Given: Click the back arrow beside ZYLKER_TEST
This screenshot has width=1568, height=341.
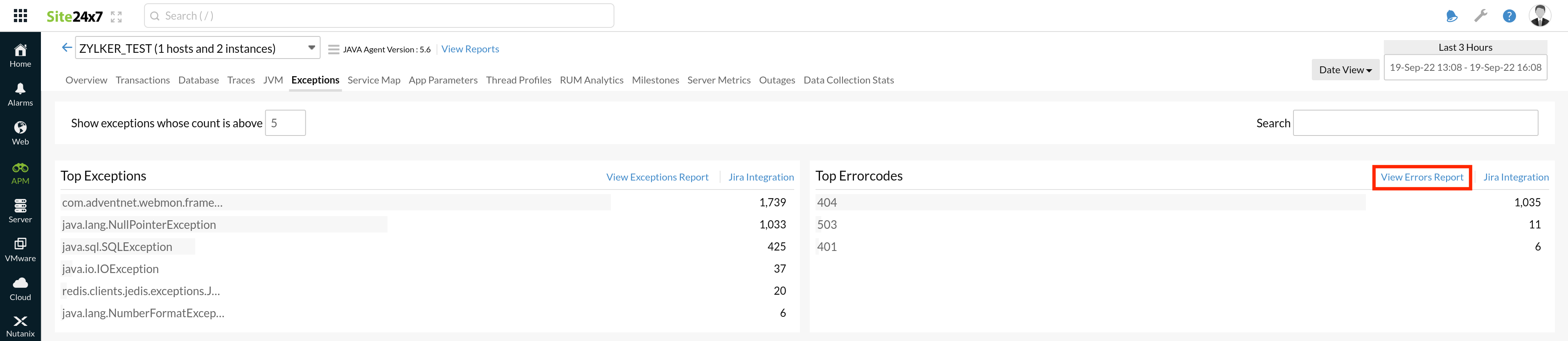Looking at the screenshot, I should (x=66, y=47).
